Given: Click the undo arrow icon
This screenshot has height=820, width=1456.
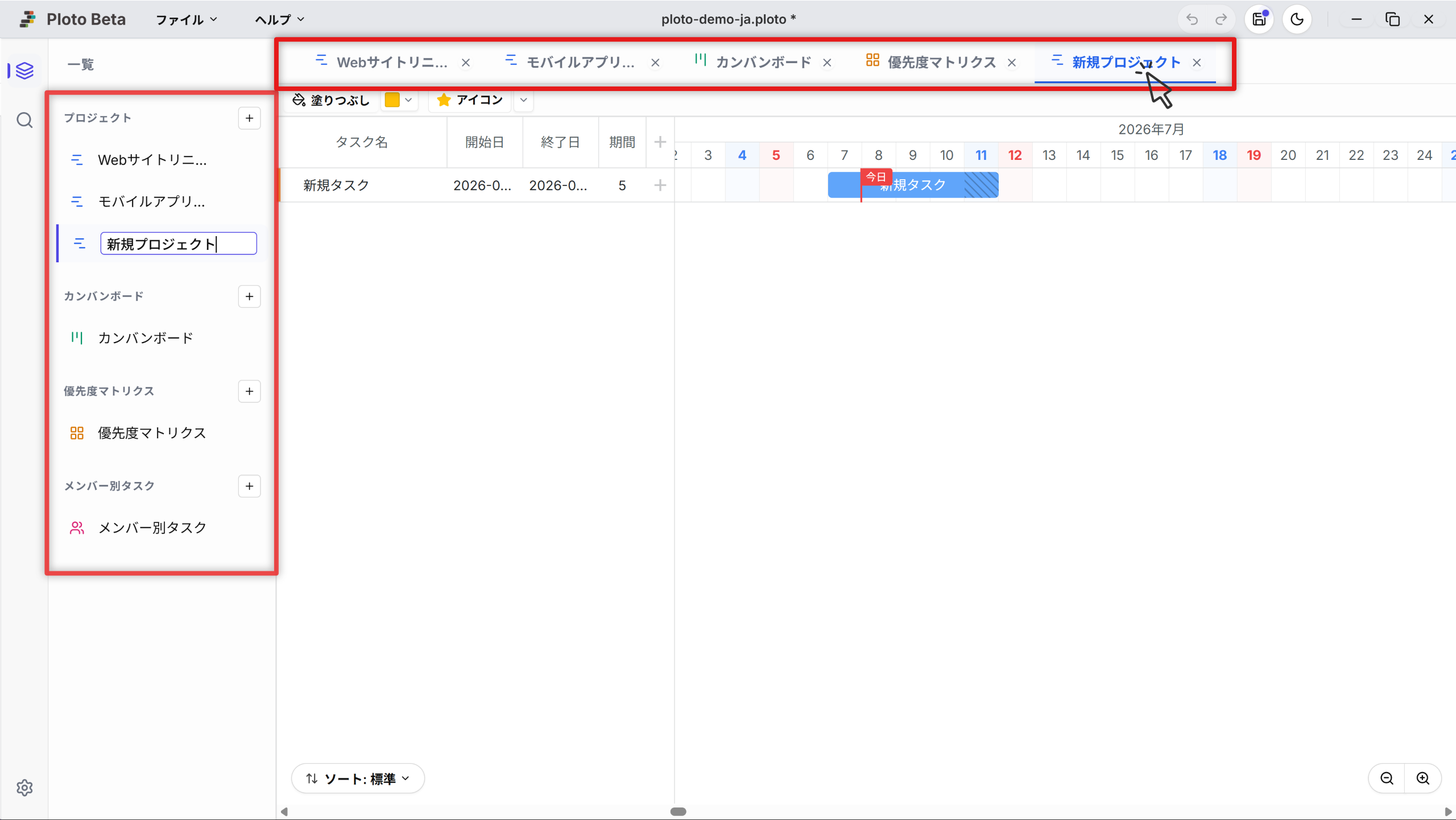Looking at the screenshot, I should 1192,19.
